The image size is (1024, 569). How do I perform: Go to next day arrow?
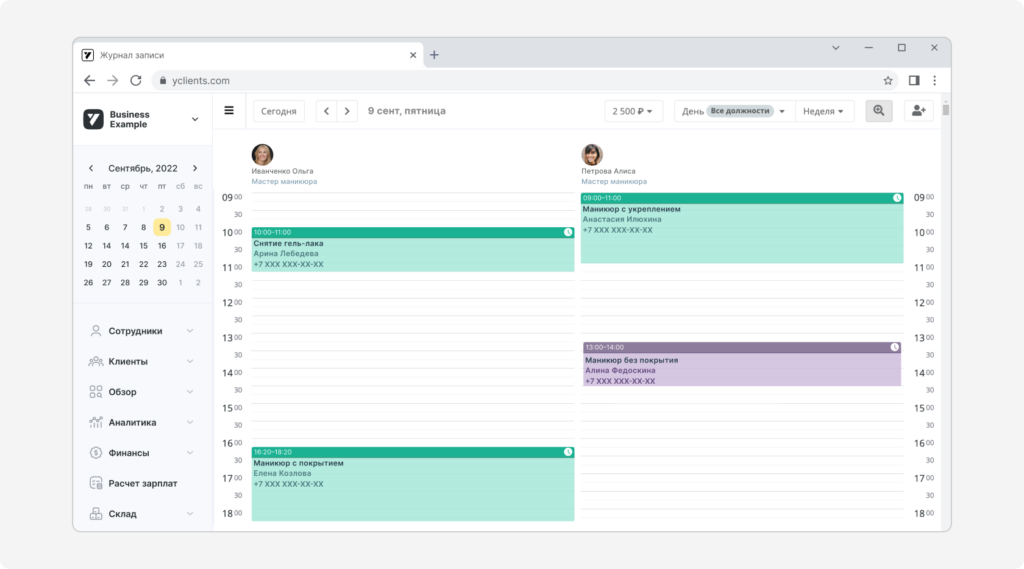coord(347,111)
